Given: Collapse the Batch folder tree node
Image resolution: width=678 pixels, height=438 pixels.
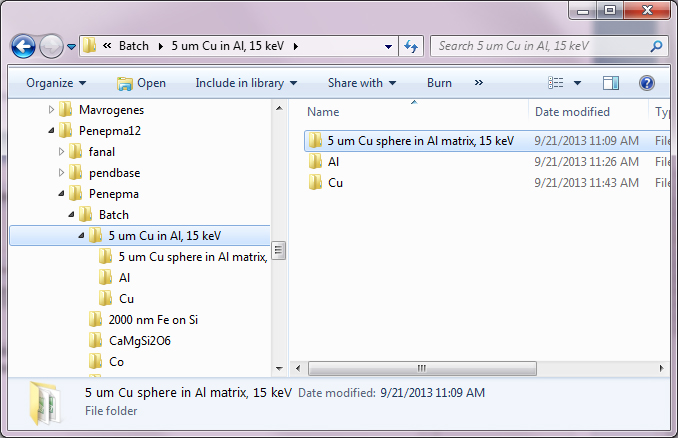Looking at the screenshot, I should (72, 215).
